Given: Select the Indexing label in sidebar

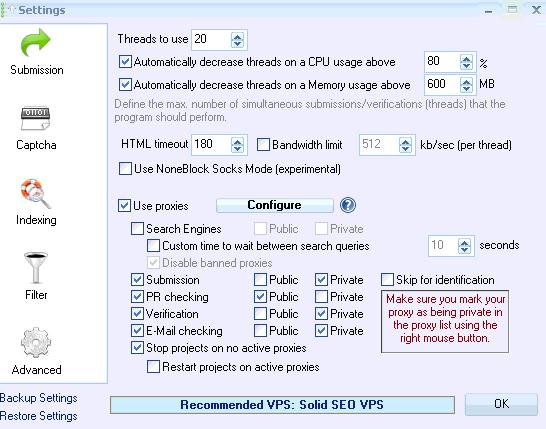Looking at the screenshot, I should tap(36, 220).
